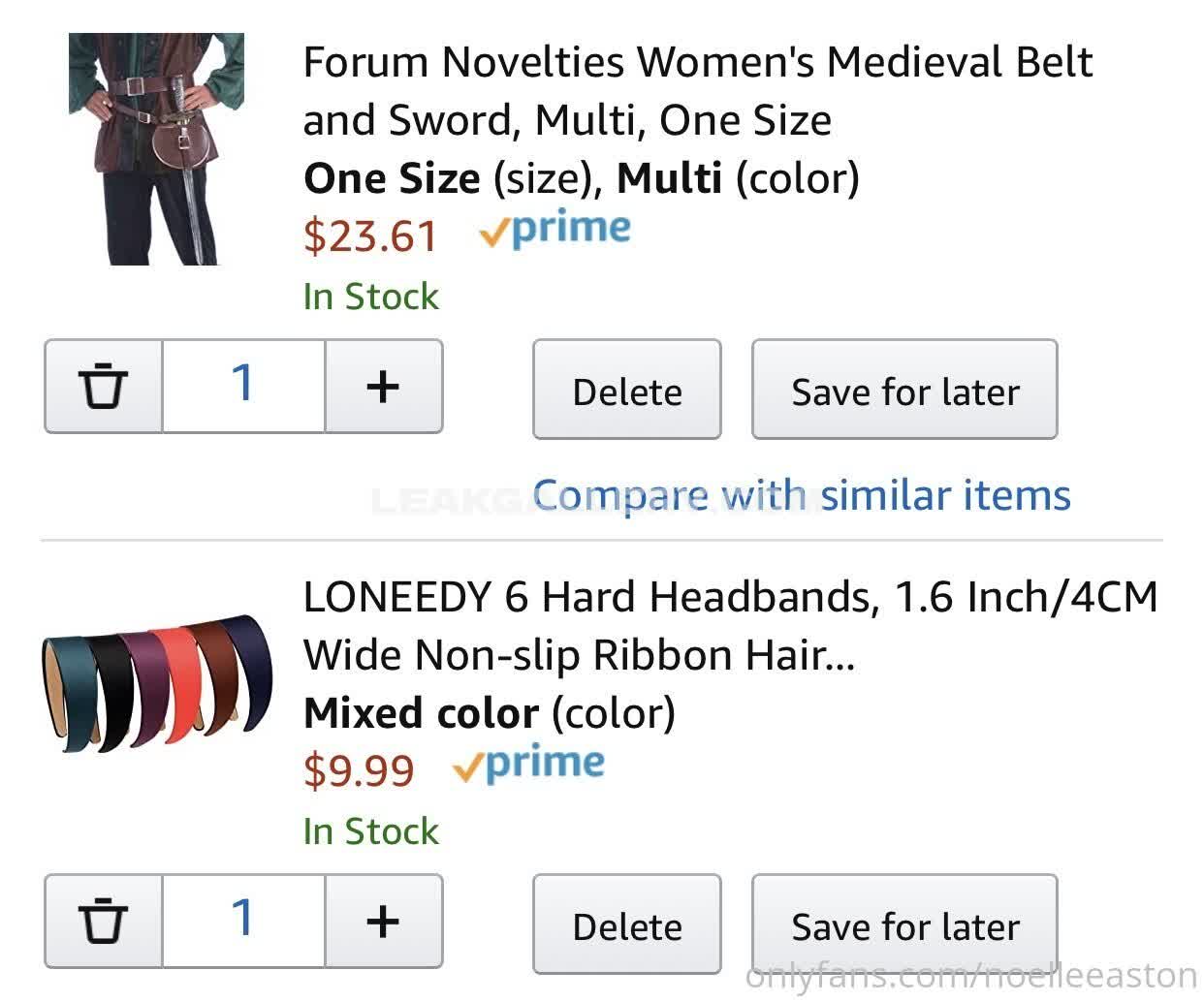Tap the Medieval Belt quantity field
Image resolution: width=1204 pixels, height=1002 pixels.
click(243, 386)
